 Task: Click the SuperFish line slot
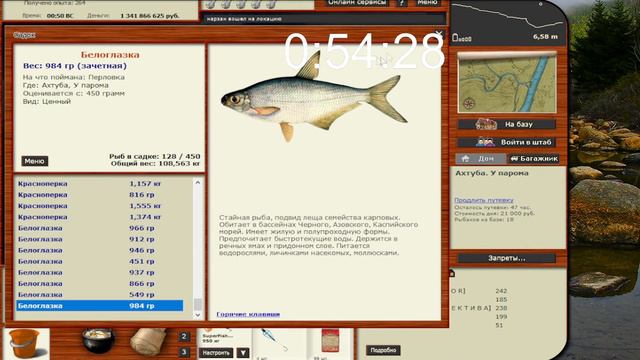tap(224, 337)
